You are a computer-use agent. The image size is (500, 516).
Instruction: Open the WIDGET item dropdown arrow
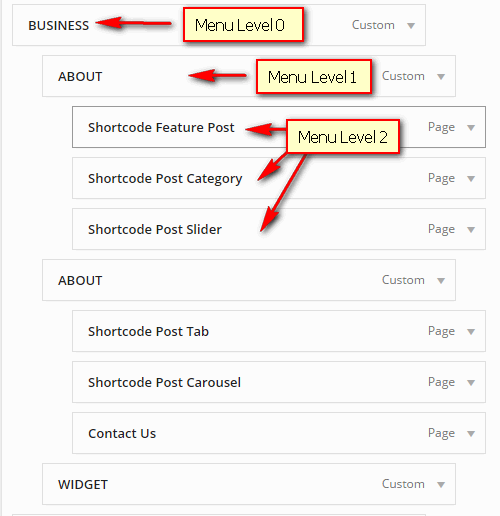(x=441, y=485)
